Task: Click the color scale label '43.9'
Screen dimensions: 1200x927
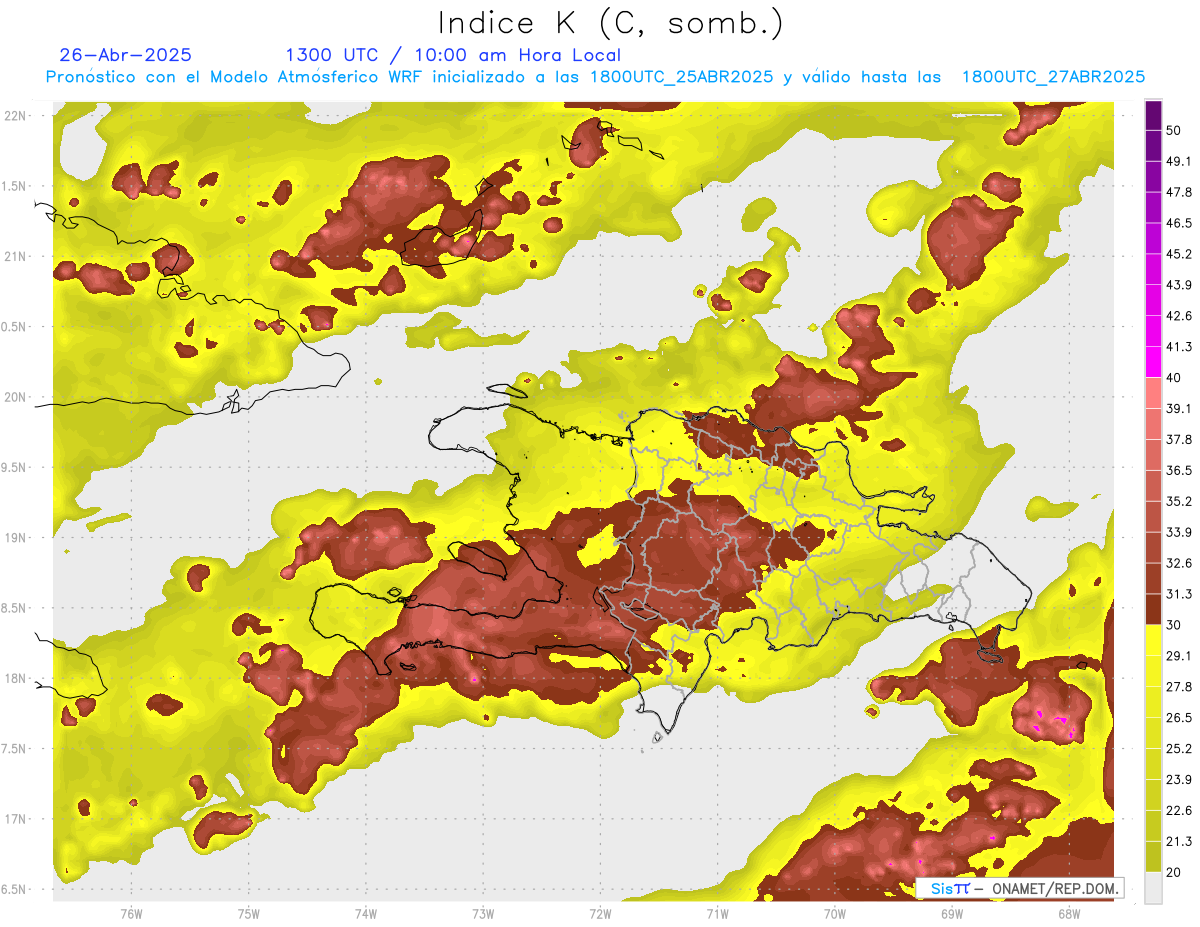Action: [x=1178, y=285]
